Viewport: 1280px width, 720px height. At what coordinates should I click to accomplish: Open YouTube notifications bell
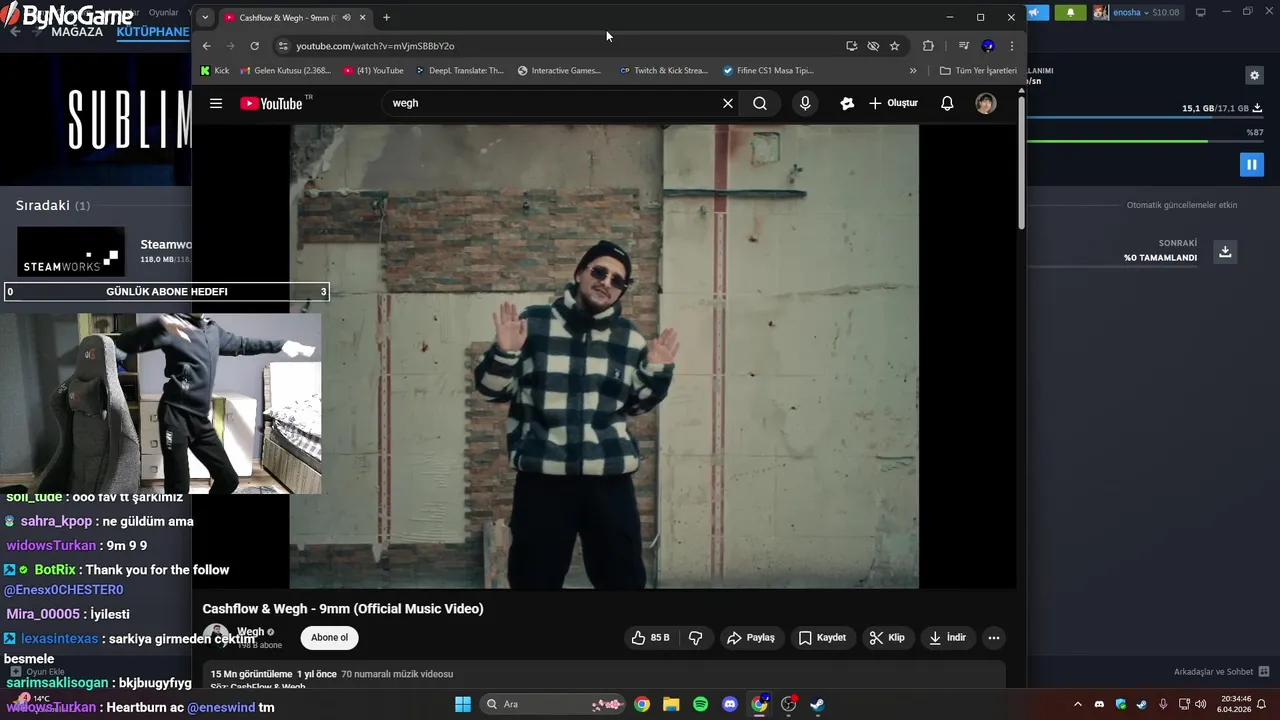pyautogui.click(x=947, y=103)
